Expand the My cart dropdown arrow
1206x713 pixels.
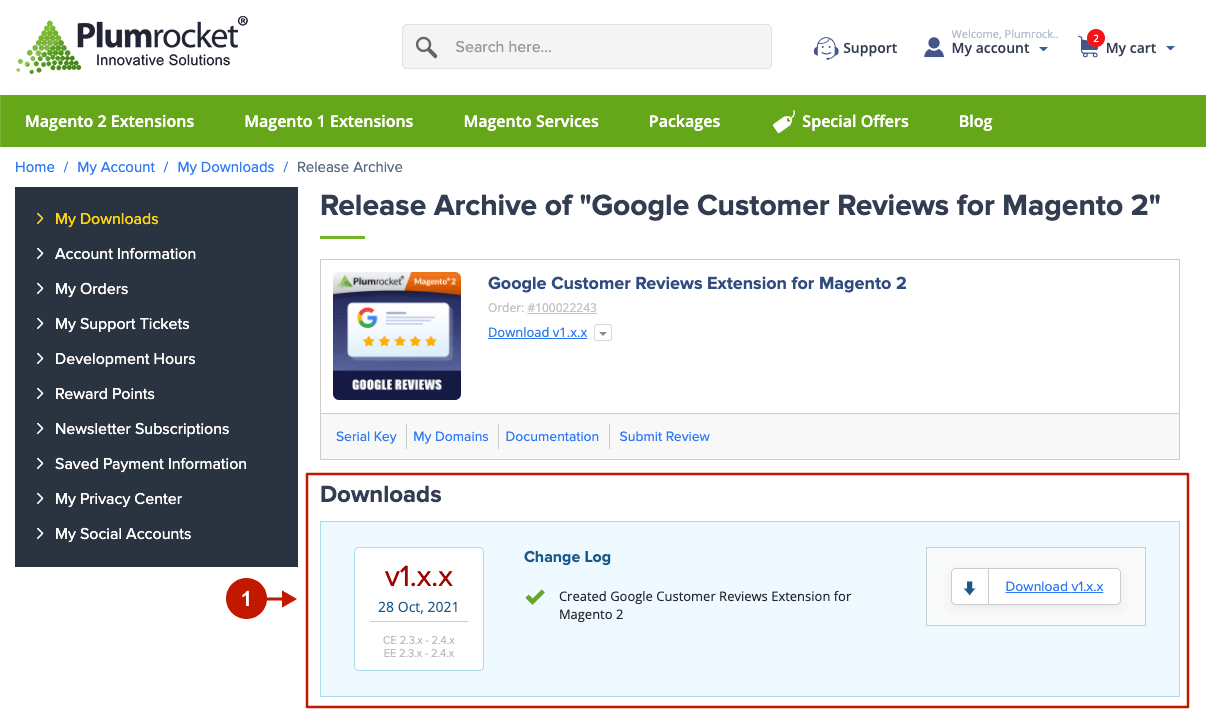[x=1170, y=49]
